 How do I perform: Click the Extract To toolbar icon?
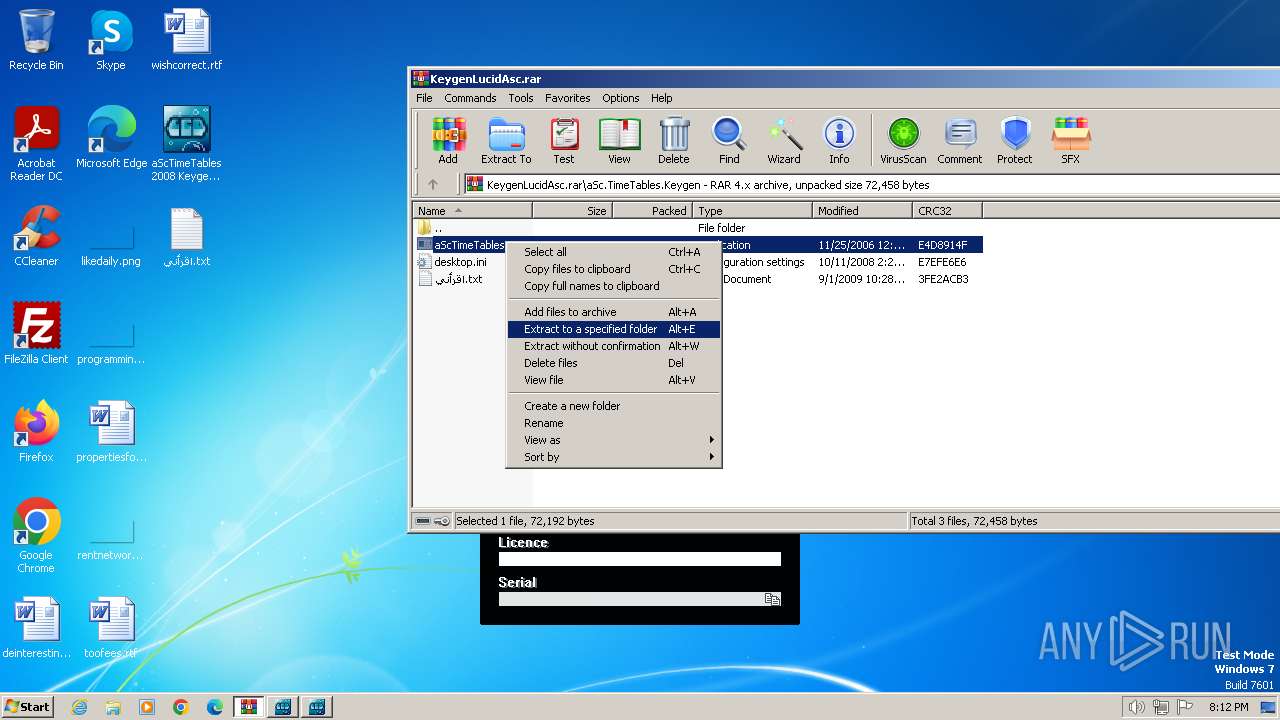(x=506, y=140)
